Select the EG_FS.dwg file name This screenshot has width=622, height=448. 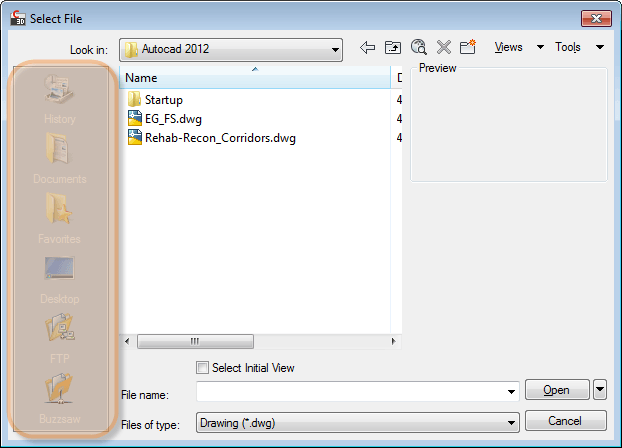click(x=173, y=119)
